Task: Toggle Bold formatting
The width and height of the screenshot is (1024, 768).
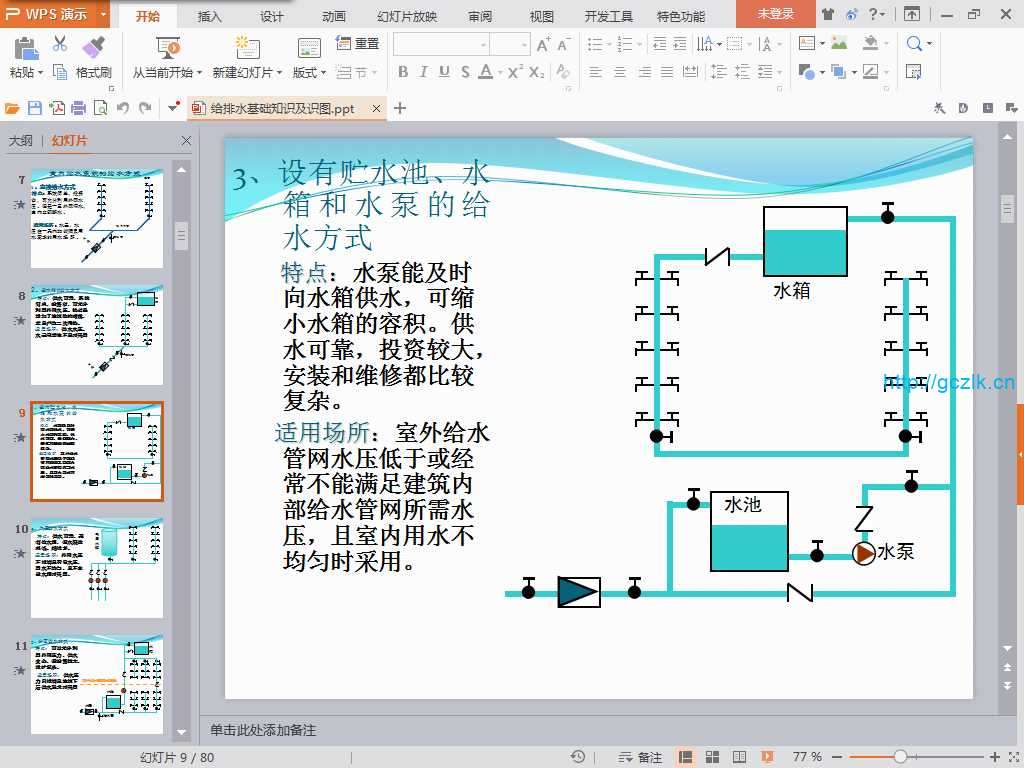Action: pyautogui.click(x=403, y=72)
